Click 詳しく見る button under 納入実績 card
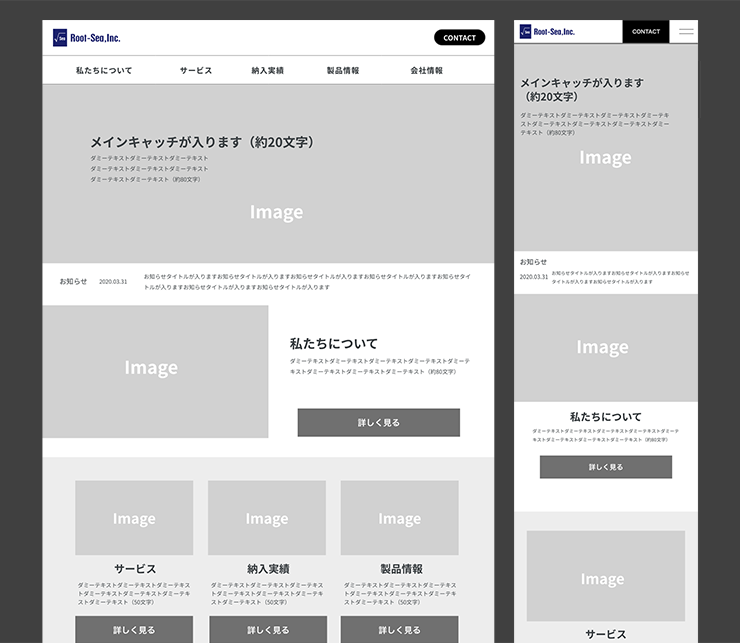This screenshot has width=740, height=643. click(x=268, y=629)
